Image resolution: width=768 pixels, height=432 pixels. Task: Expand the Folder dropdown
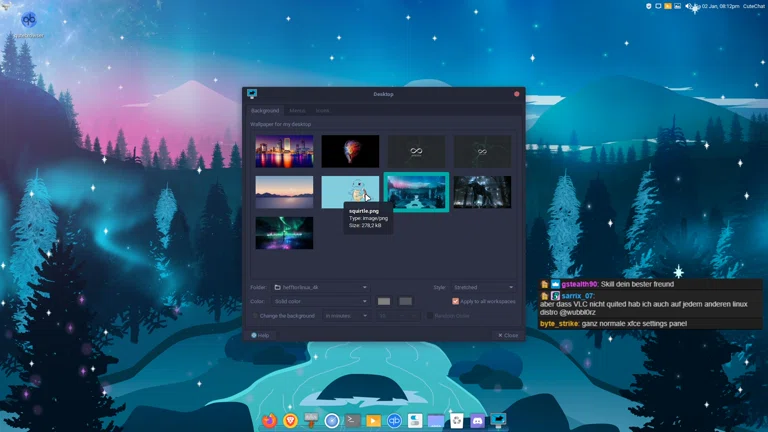click(320, 287)
